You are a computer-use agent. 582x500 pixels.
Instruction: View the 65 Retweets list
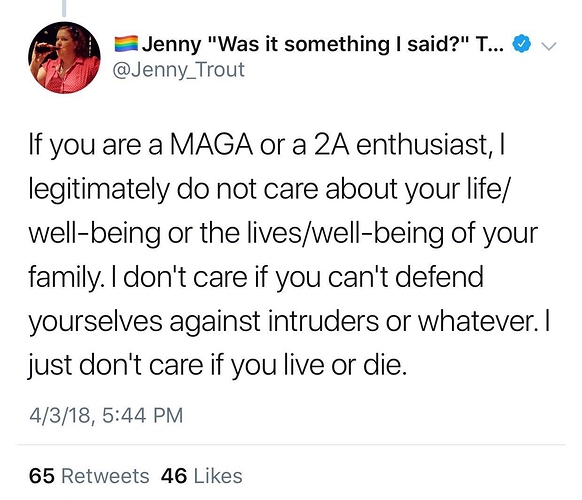(x=89, y=476)
